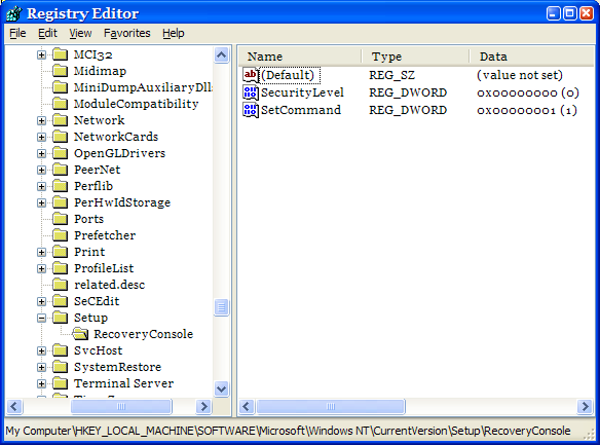Viewport: 600px width, 445px height.
Task: Open the Favorites menu
Action: click(x=127, y=33)
